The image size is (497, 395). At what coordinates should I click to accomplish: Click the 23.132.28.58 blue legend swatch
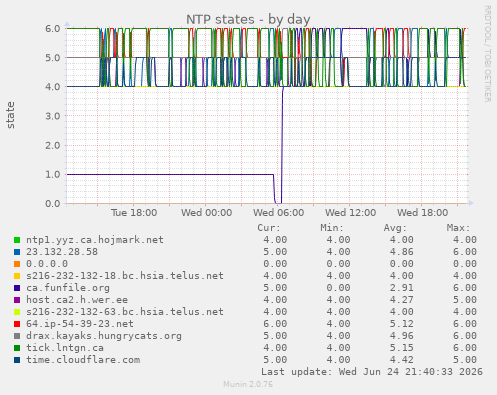tap(17, 252)
